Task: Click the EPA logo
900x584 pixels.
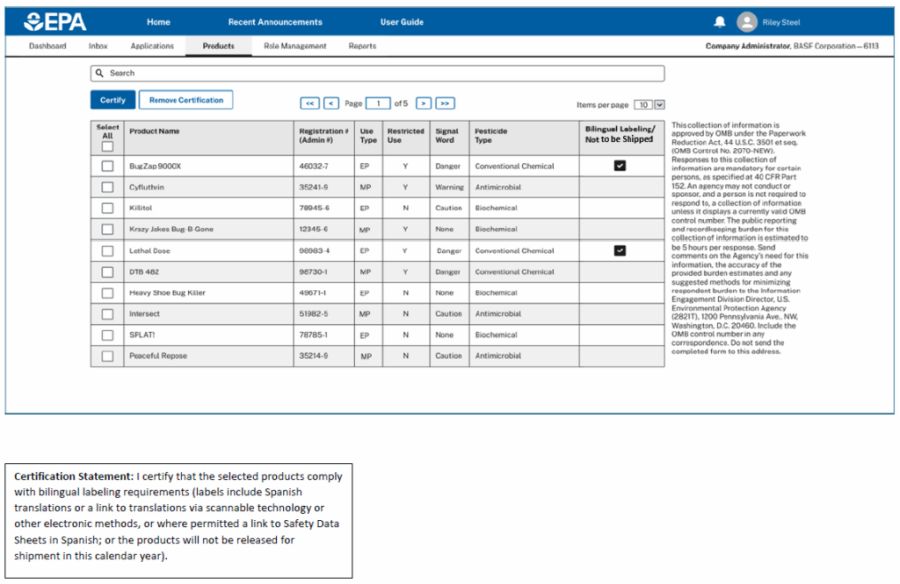Action: (55, 22)
